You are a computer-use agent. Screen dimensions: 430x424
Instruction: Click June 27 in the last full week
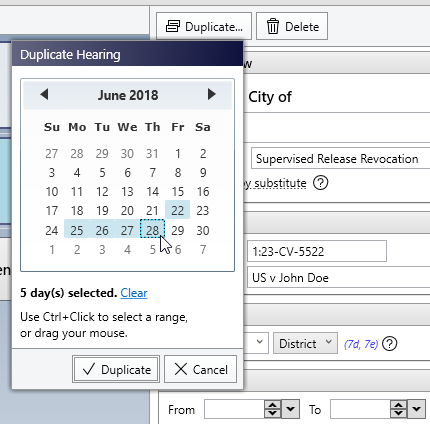point(127,230)
